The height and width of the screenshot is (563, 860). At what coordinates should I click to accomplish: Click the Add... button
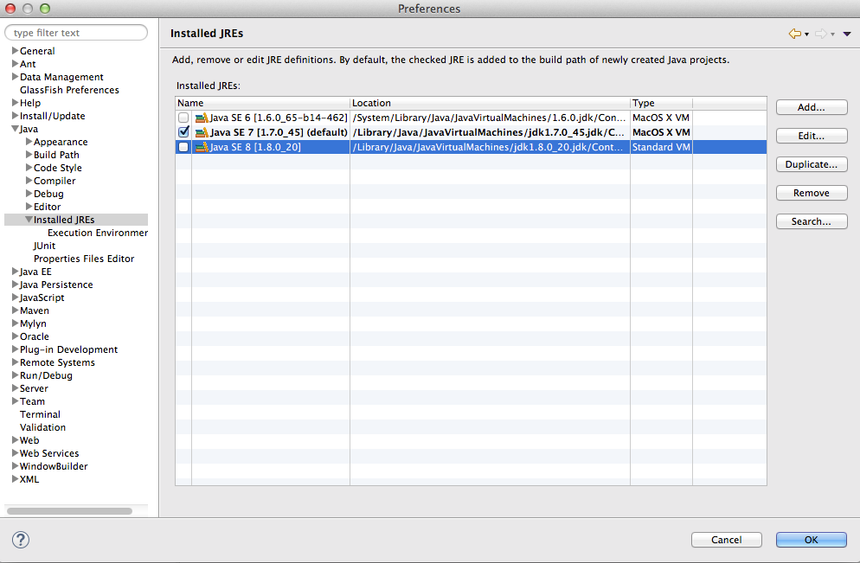(811, 108)
